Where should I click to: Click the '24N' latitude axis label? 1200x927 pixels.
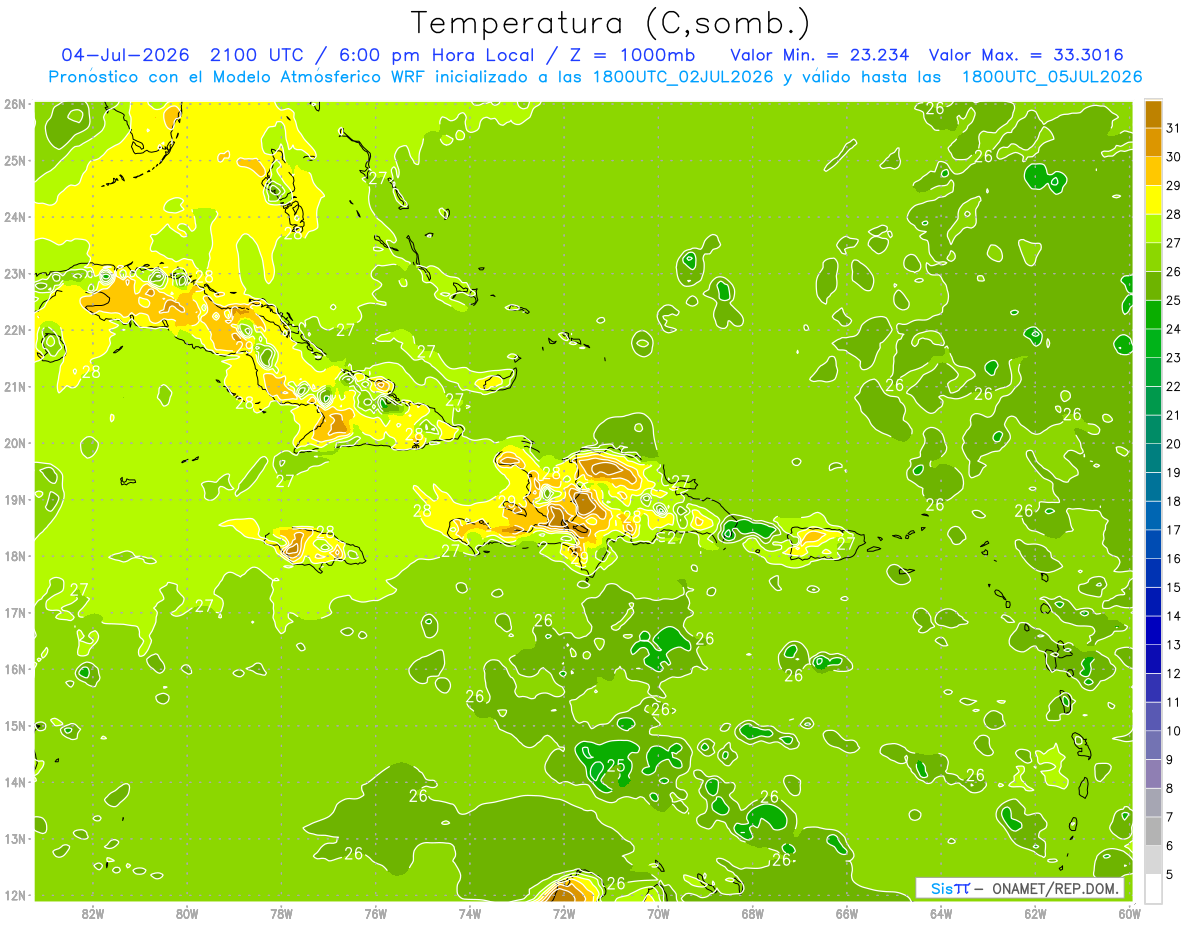(x=15, y=217)
